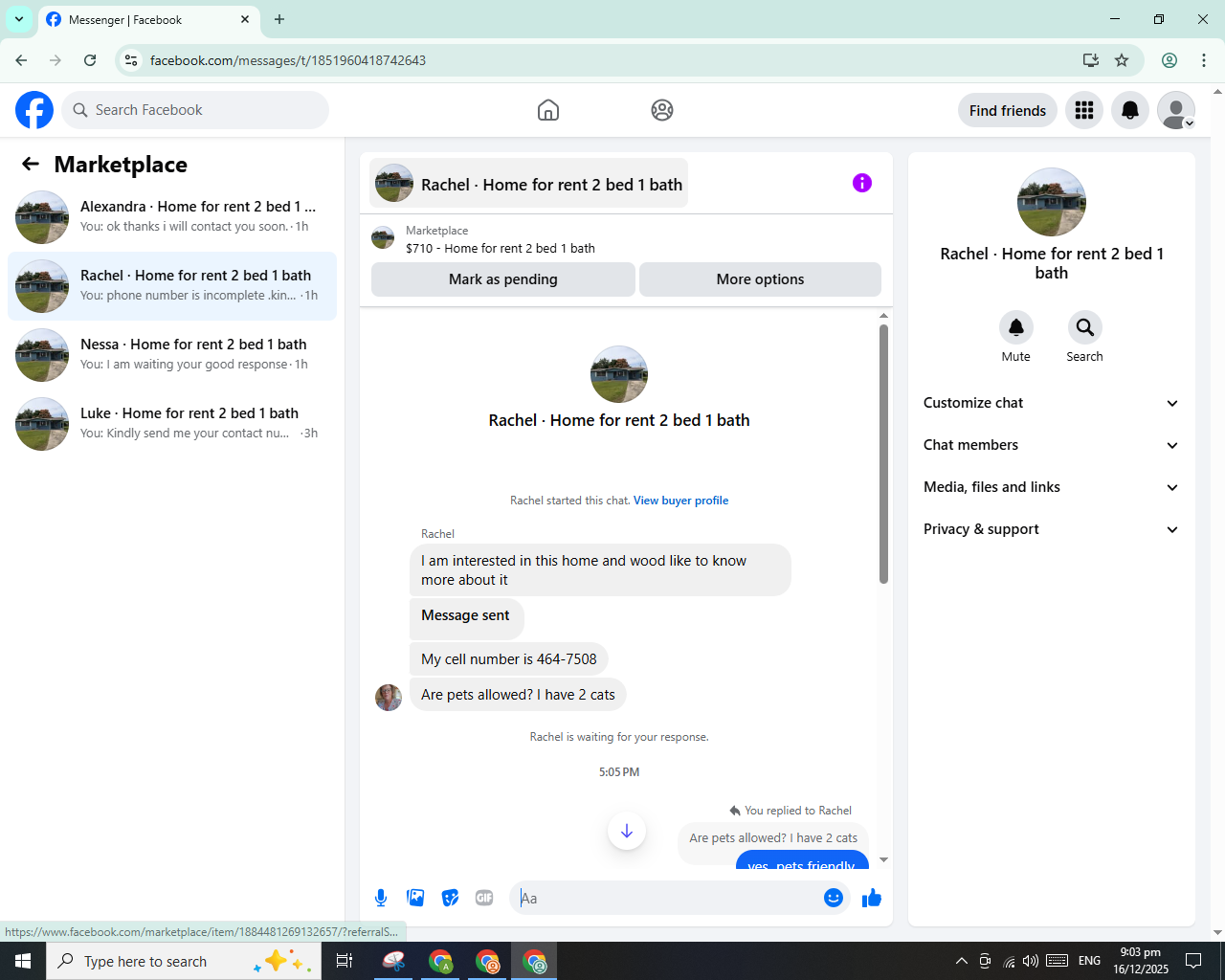This screenshot has width=1225, height=980.
Task: Expand Media, files and links section
Action: (x=1051, y=487)
